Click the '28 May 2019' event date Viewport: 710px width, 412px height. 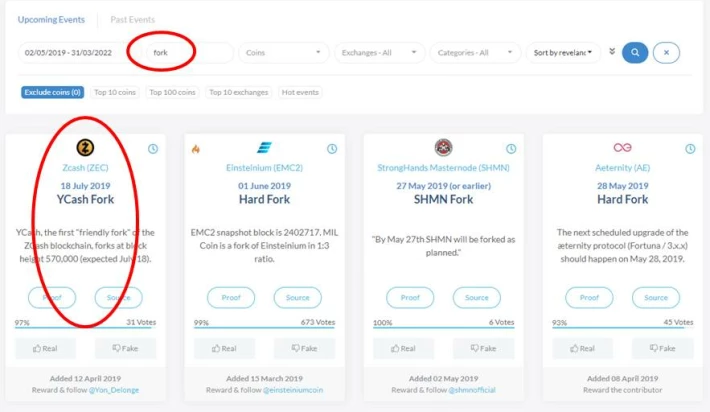[x=623, y=186]
